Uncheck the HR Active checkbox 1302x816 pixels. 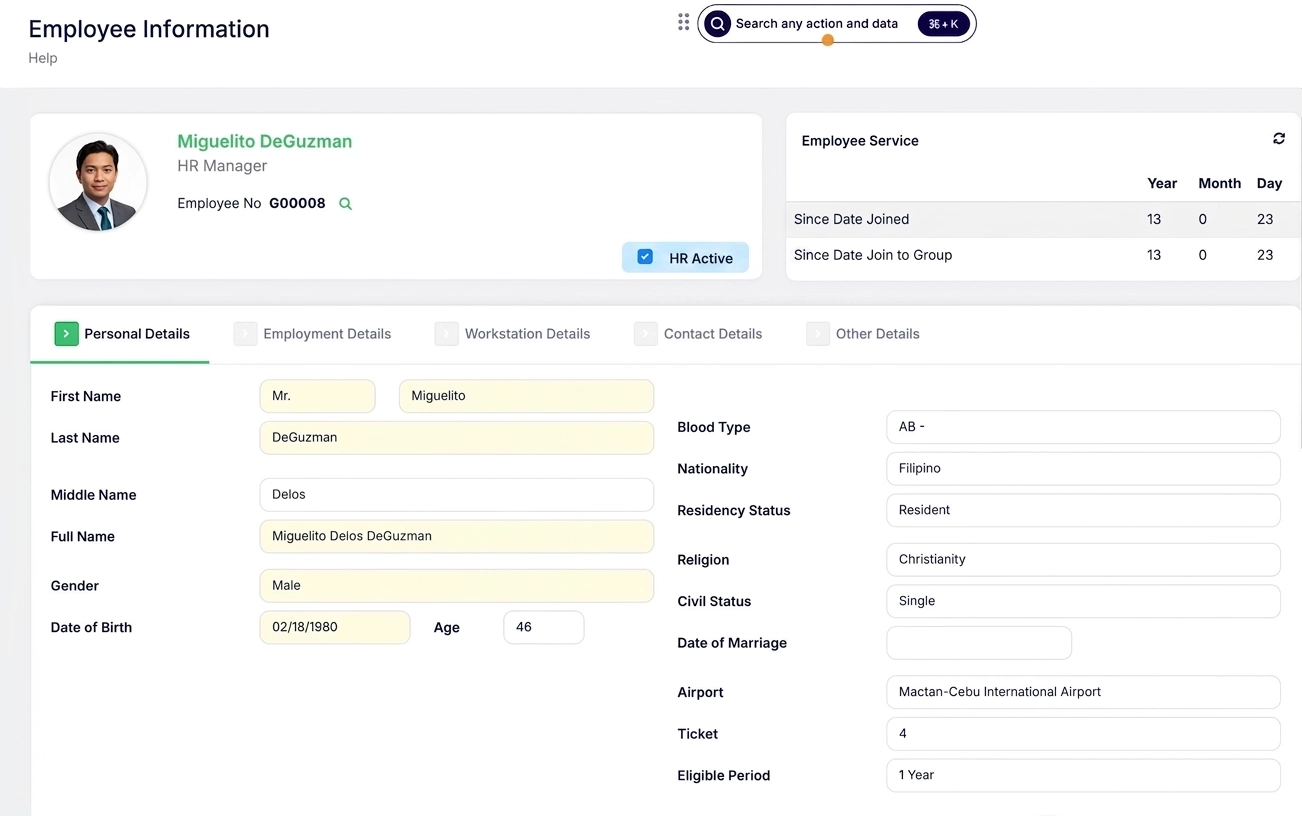[645, 257]
